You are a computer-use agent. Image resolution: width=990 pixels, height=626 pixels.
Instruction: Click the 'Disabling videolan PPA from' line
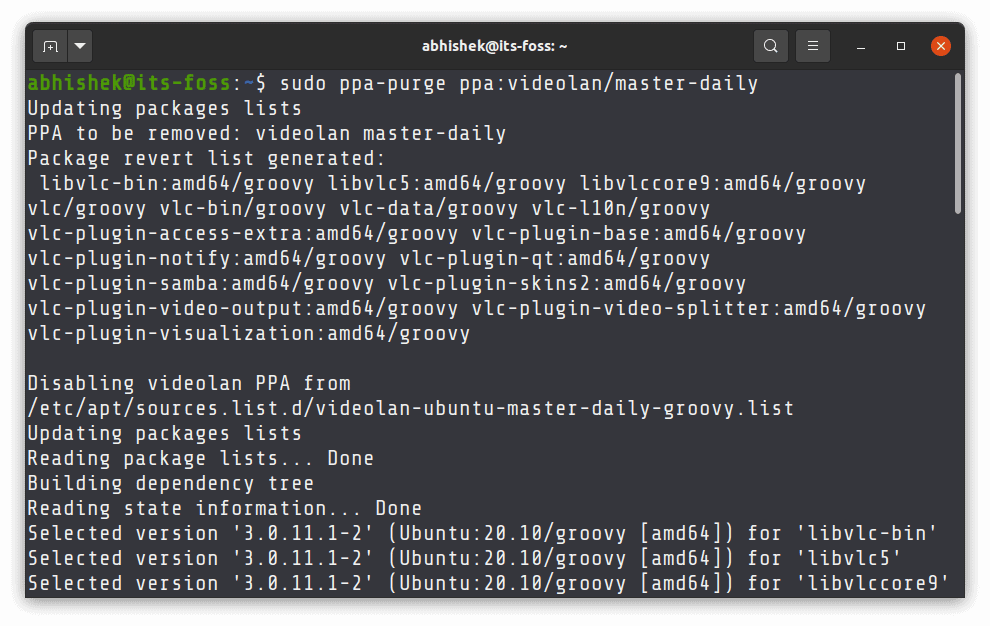pyautogui.click(x=189, y=383)
